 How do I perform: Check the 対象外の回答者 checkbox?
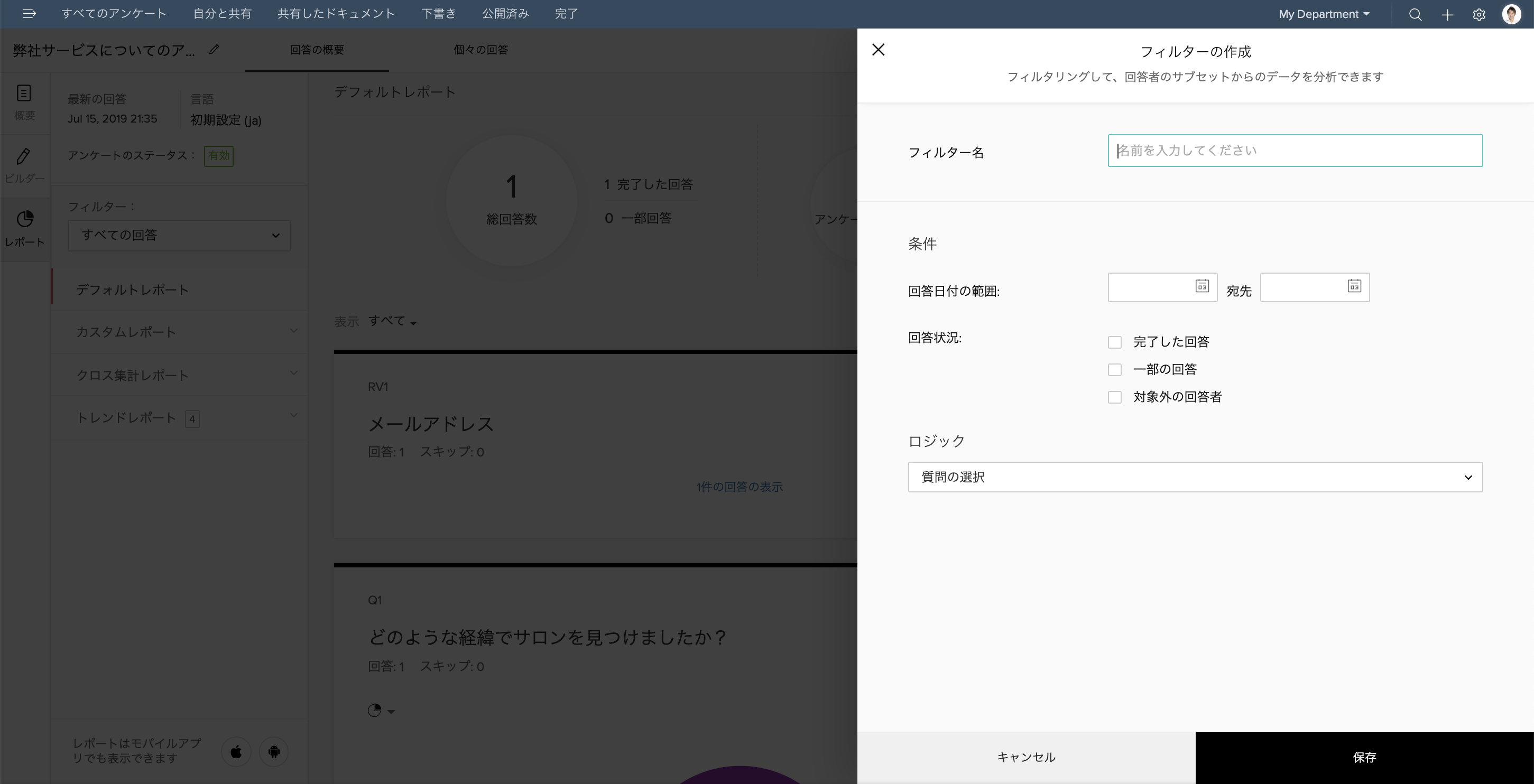point(1114,397)
